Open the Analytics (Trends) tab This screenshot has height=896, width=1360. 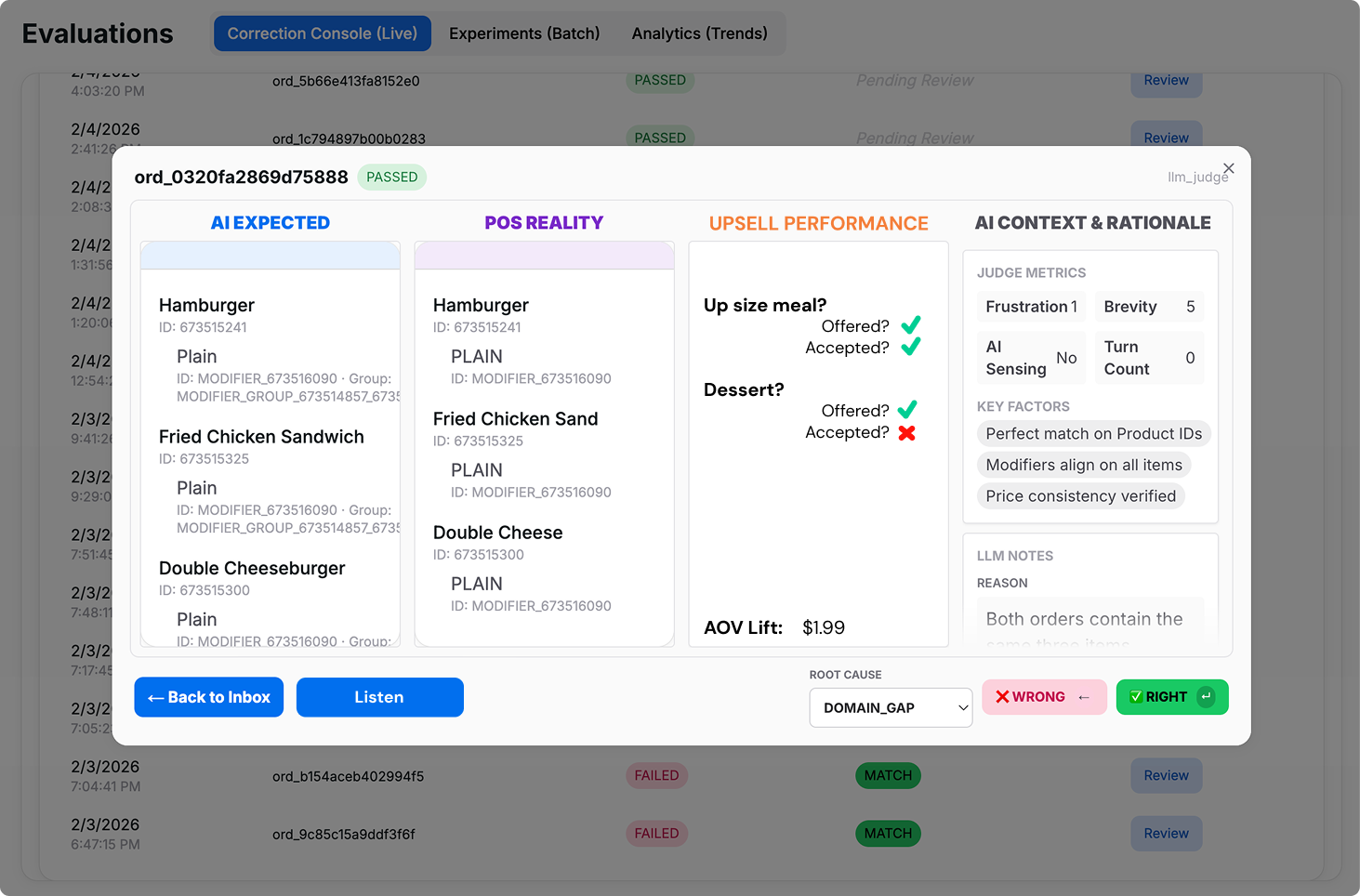point(699,33)
